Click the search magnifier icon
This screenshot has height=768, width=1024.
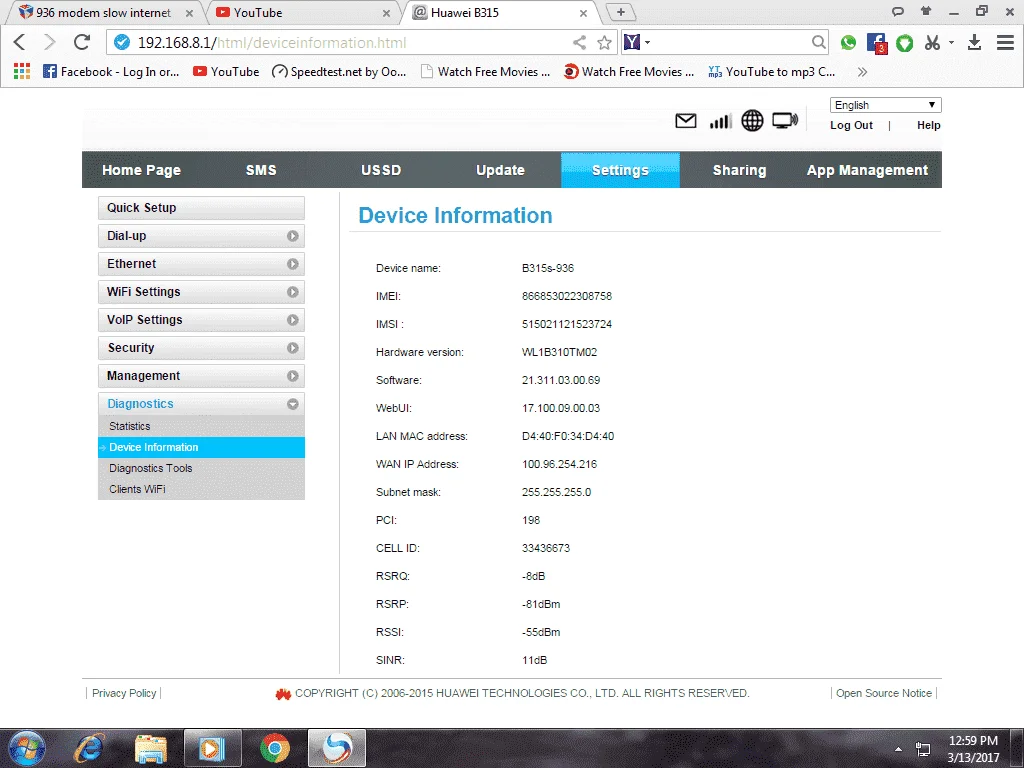[x=818, y=43]
